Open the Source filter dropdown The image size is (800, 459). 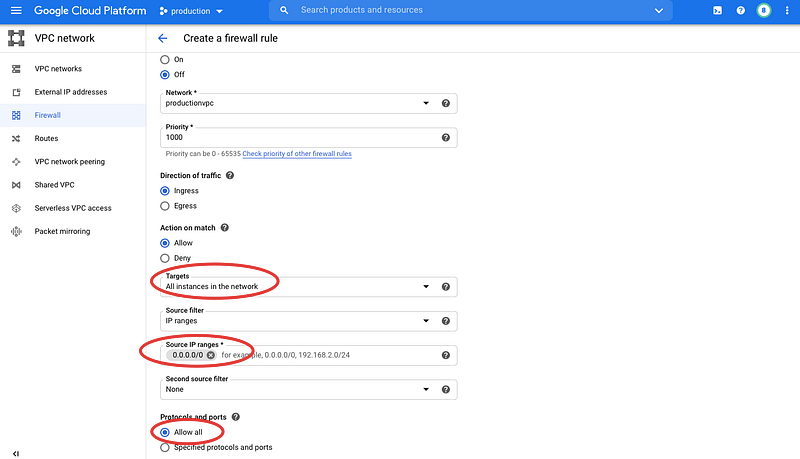click(426, 321)
